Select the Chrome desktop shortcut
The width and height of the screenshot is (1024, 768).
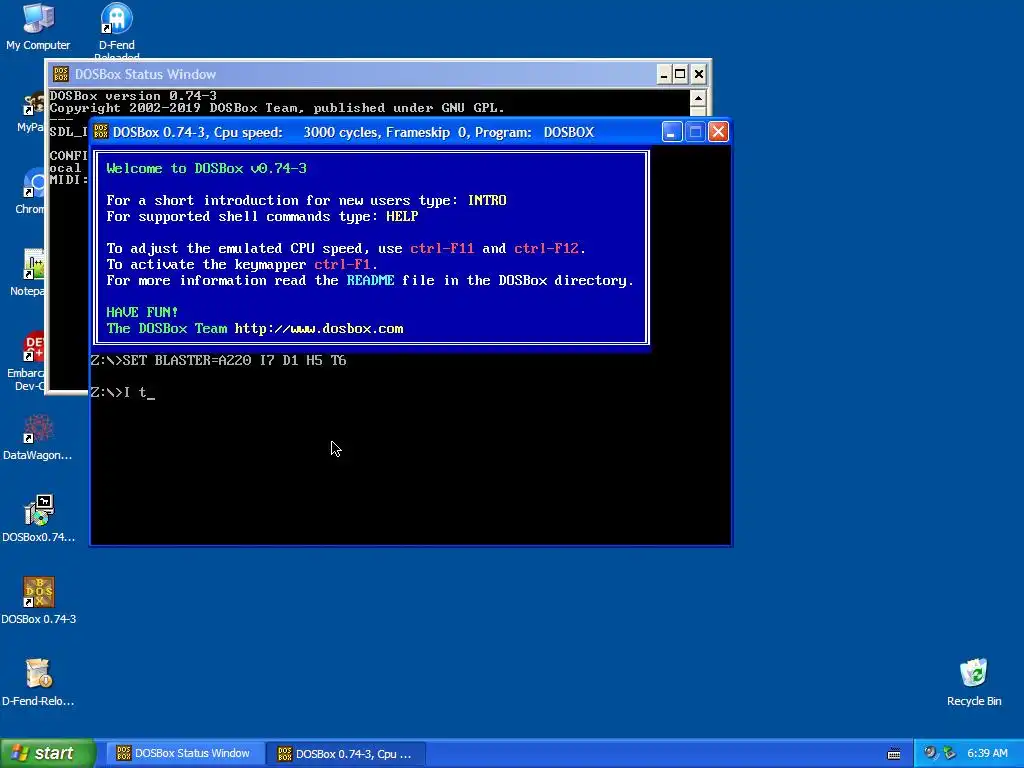(x=31, y=191)
